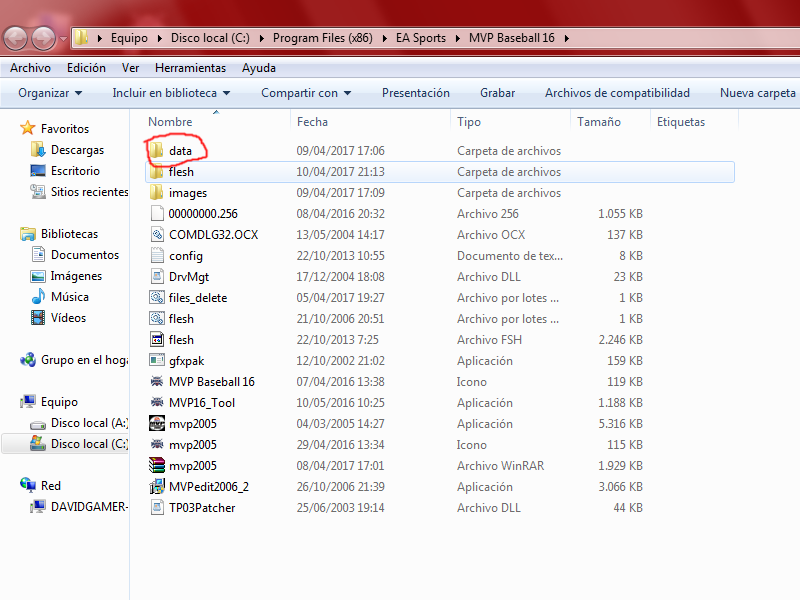Click the Nueva carpeta button
The image size is (800, 600).
click(x=757, y=93)
